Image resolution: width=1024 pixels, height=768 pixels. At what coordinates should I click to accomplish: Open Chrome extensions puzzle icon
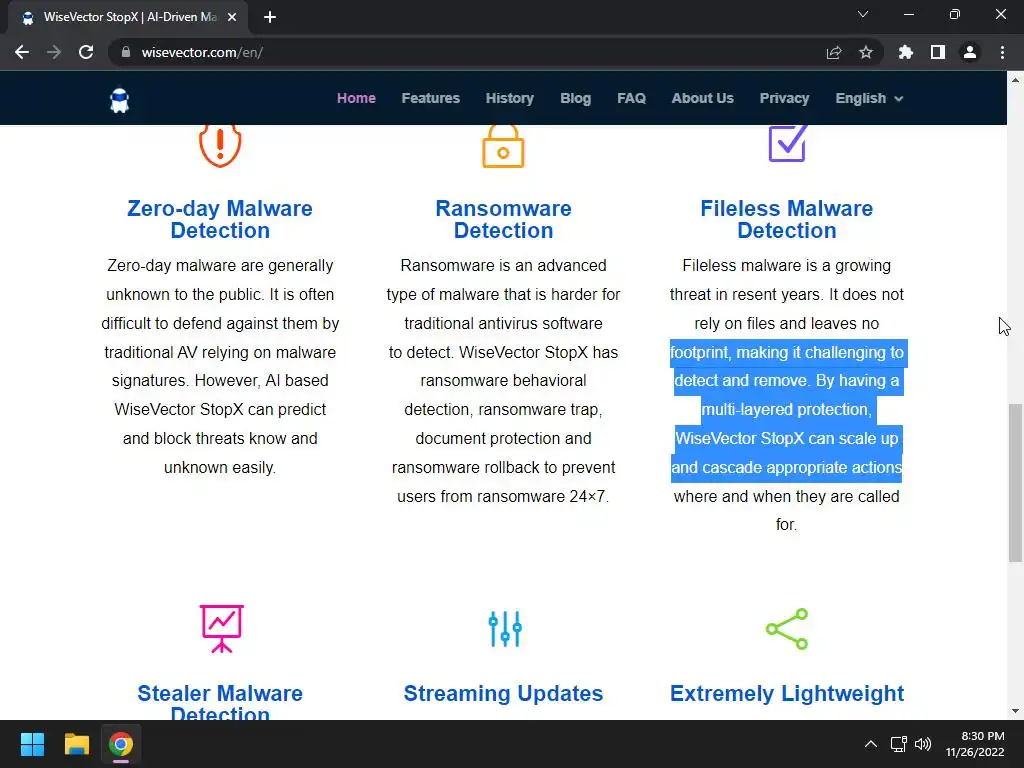(x=906, y=52)
